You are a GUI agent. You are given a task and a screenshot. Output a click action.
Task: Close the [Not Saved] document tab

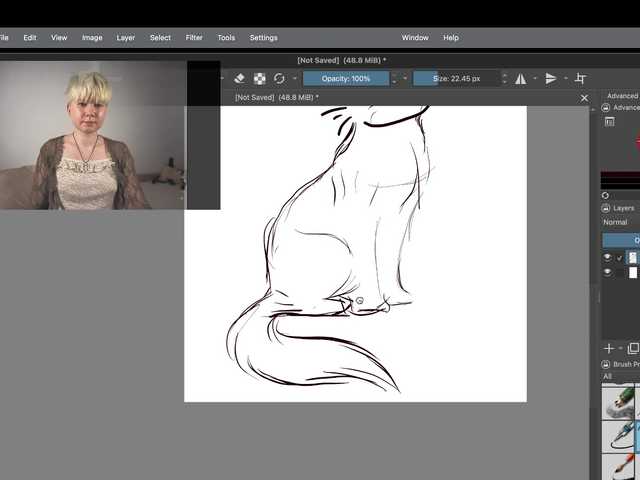[584, 98]
